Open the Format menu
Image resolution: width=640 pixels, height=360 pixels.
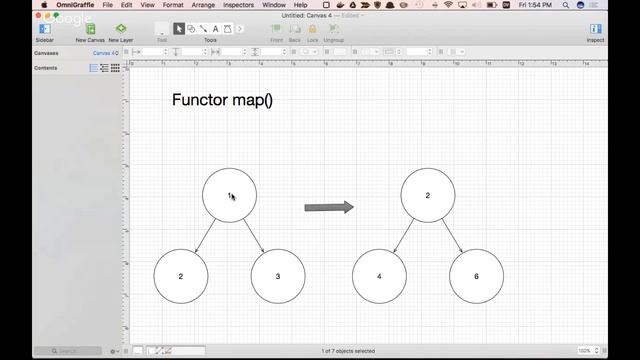173,5
